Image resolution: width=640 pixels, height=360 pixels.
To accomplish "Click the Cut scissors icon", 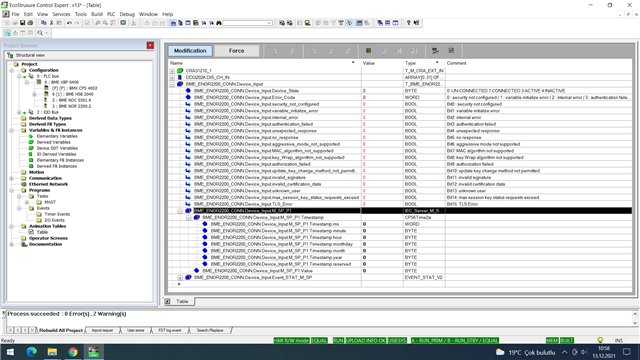I will click(x=51, y=23).
